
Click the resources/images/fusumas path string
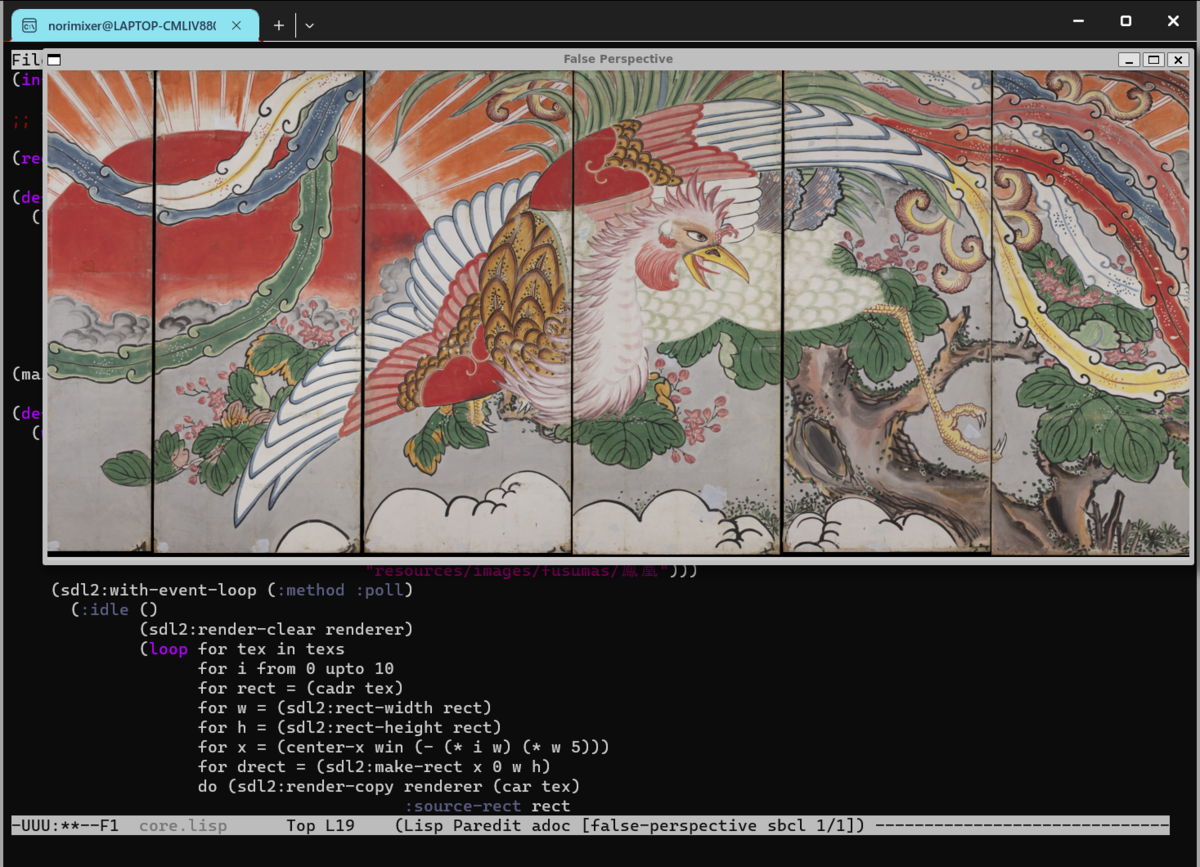tap(516, 571)
